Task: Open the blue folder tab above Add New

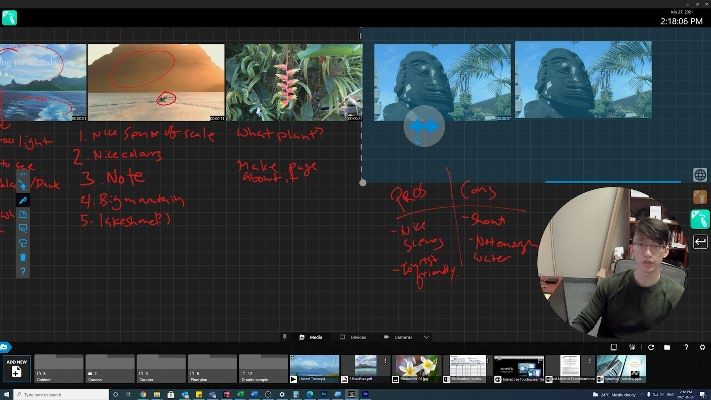Action: (5, 347)
